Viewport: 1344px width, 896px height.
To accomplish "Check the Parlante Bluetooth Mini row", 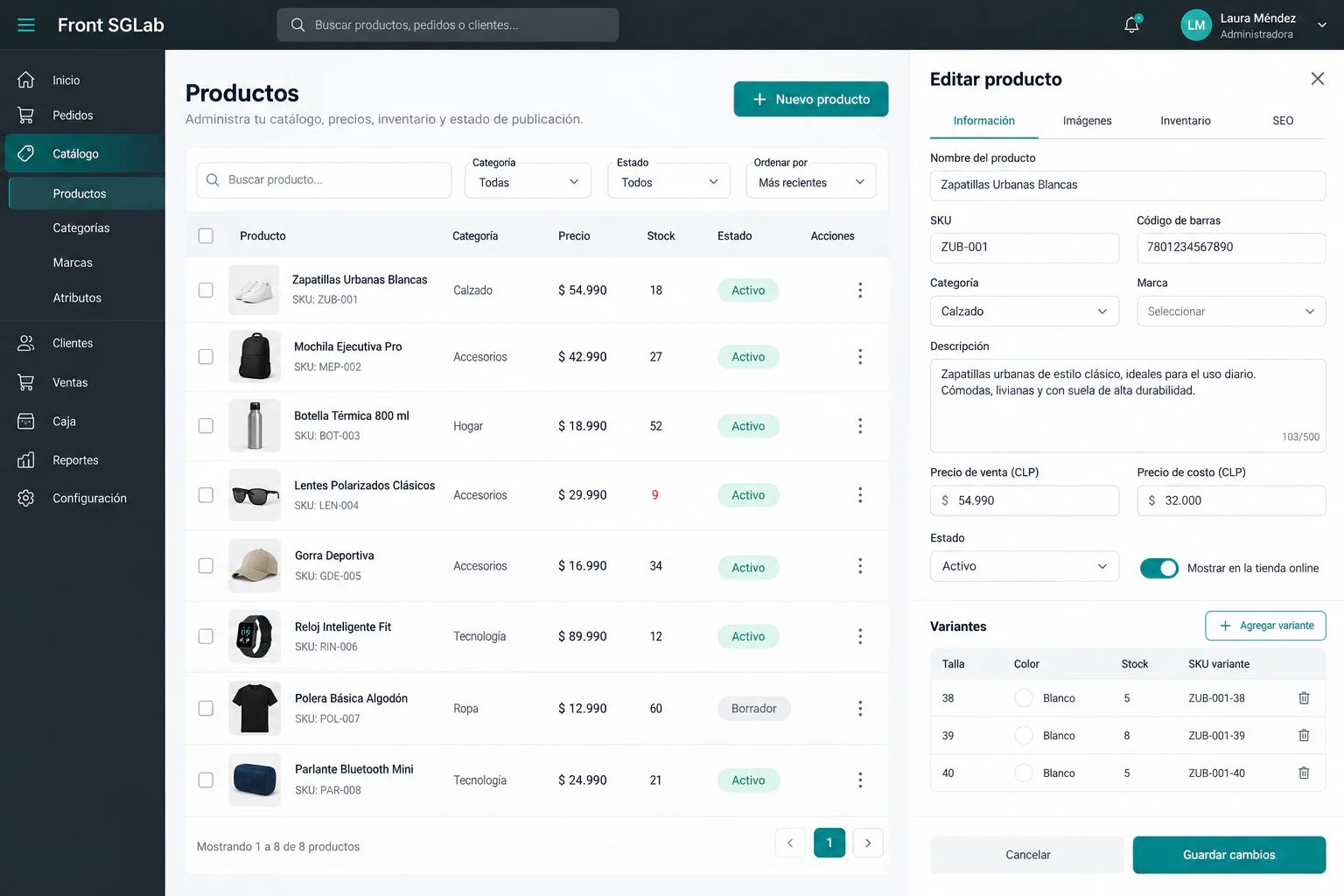I will click(206, 780).
